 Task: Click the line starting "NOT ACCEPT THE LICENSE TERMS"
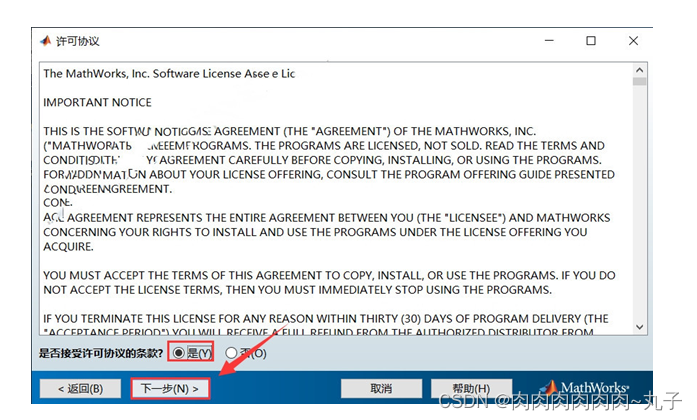point(297,290)
